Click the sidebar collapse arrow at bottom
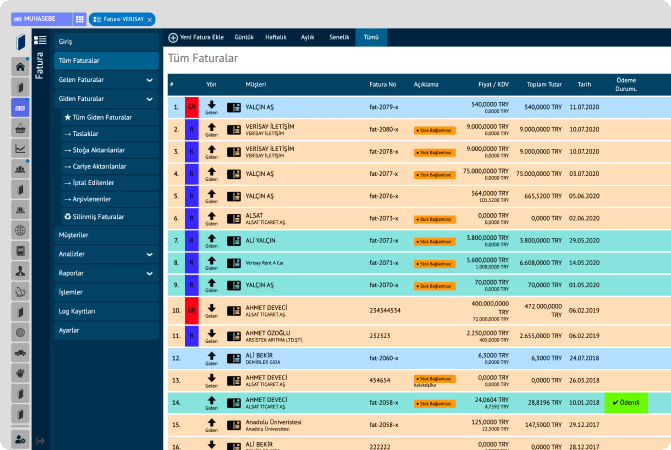 [x=41, y=441]
